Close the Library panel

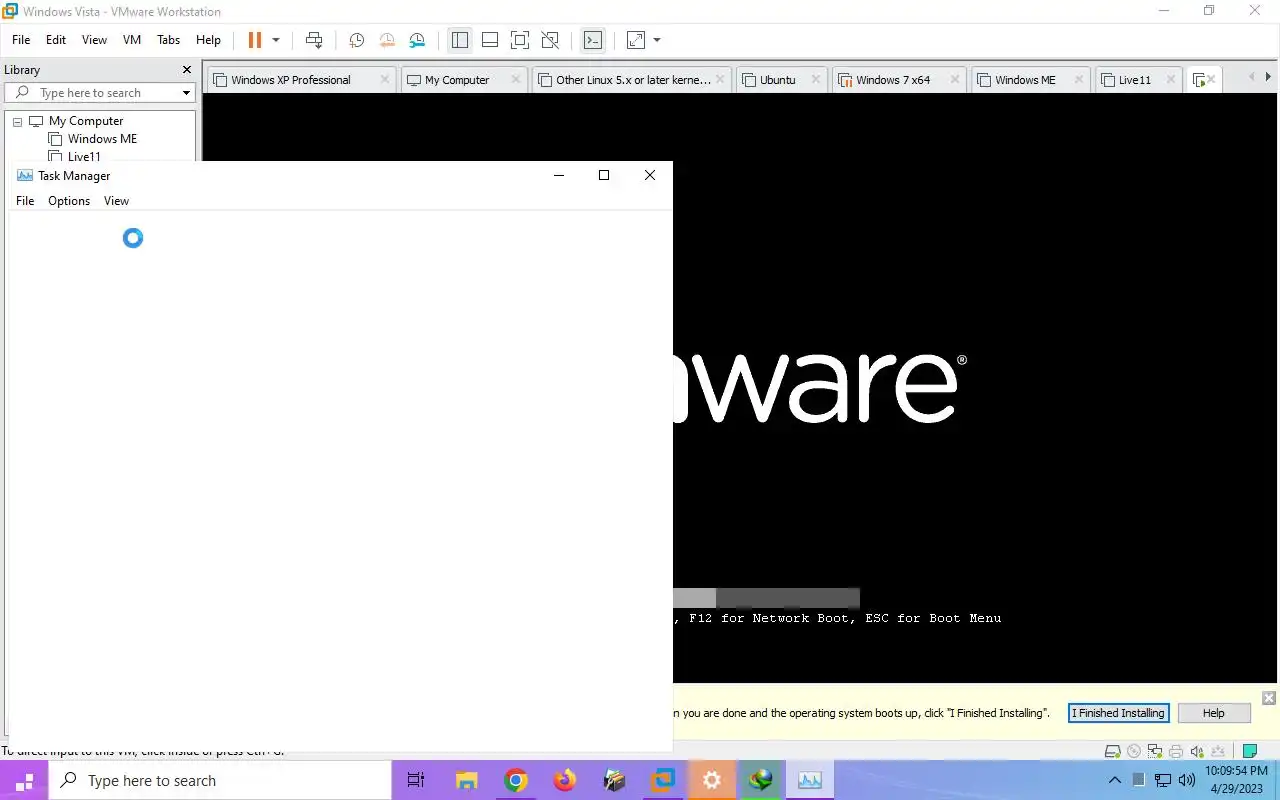point(186,70)
